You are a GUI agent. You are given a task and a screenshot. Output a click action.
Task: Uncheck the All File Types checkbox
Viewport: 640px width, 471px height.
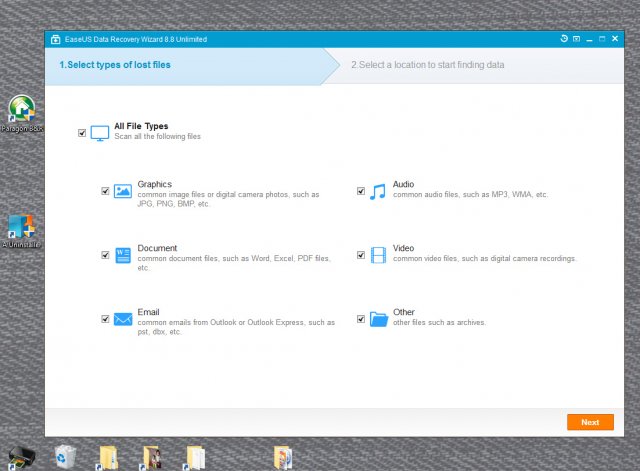(82, 132)
